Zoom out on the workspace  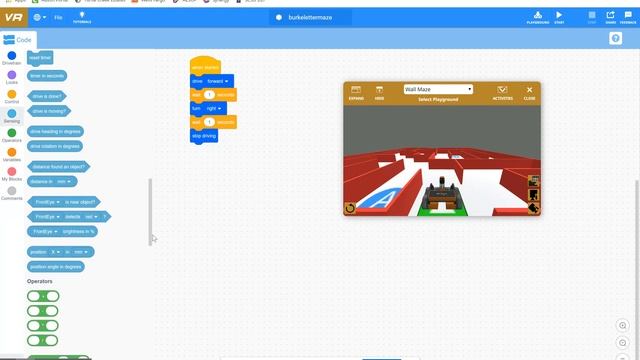click(x=622, y=342)
